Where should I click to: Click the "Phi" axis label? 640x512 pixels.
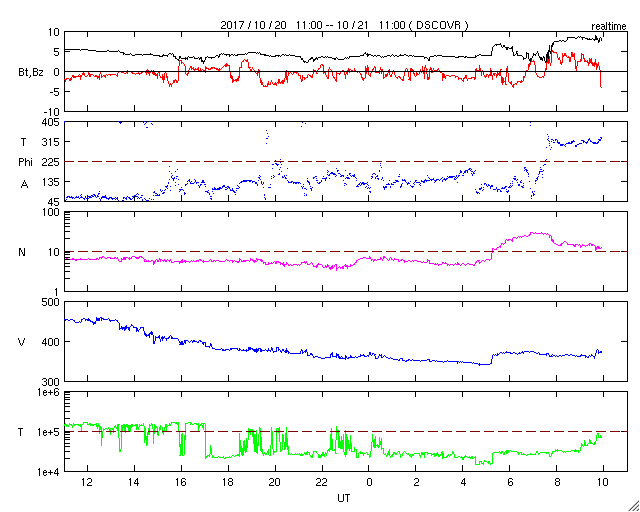[x=25, y=162]
